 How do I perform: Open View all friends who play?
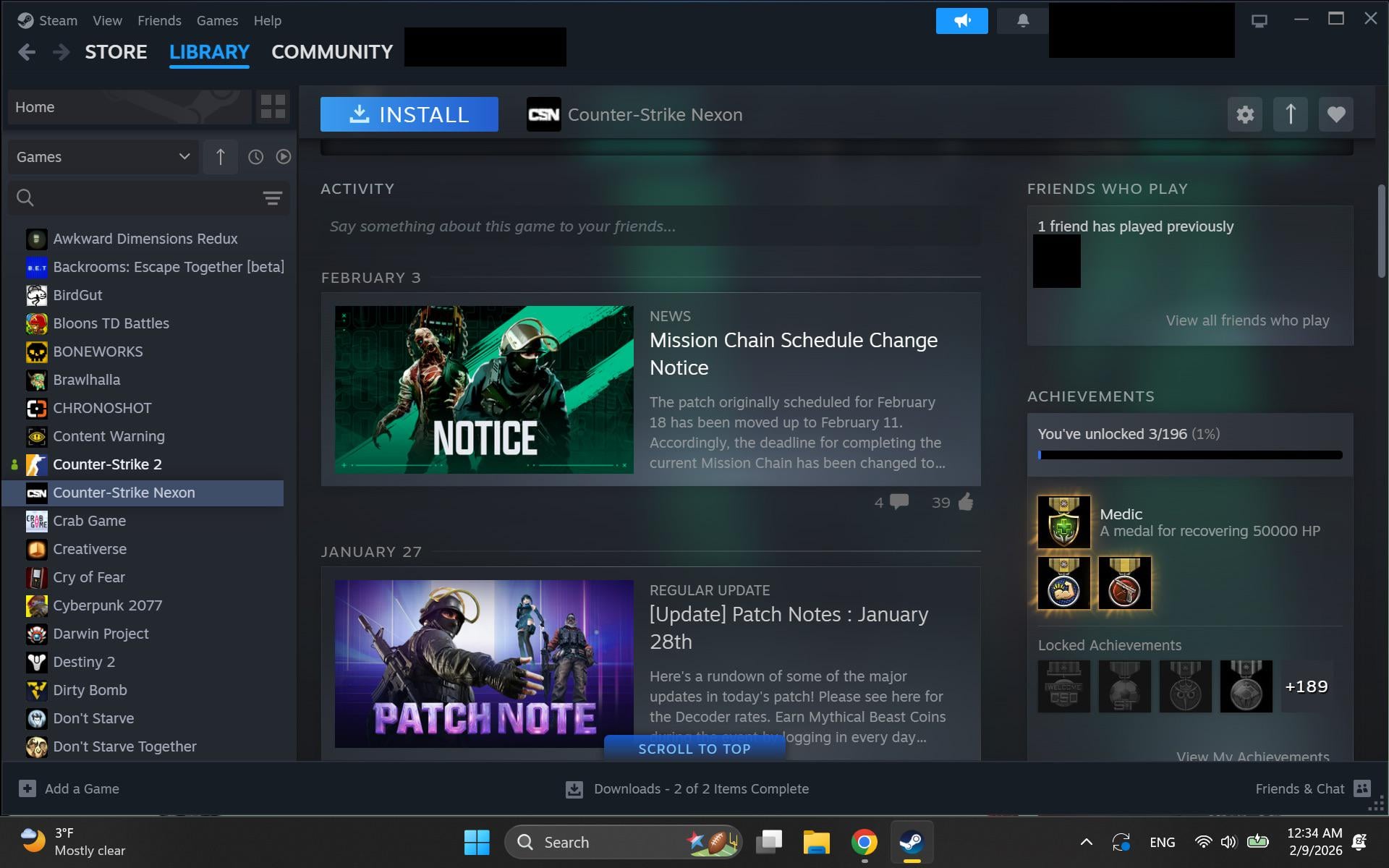pyautogui.click(x=1247, y=320)
